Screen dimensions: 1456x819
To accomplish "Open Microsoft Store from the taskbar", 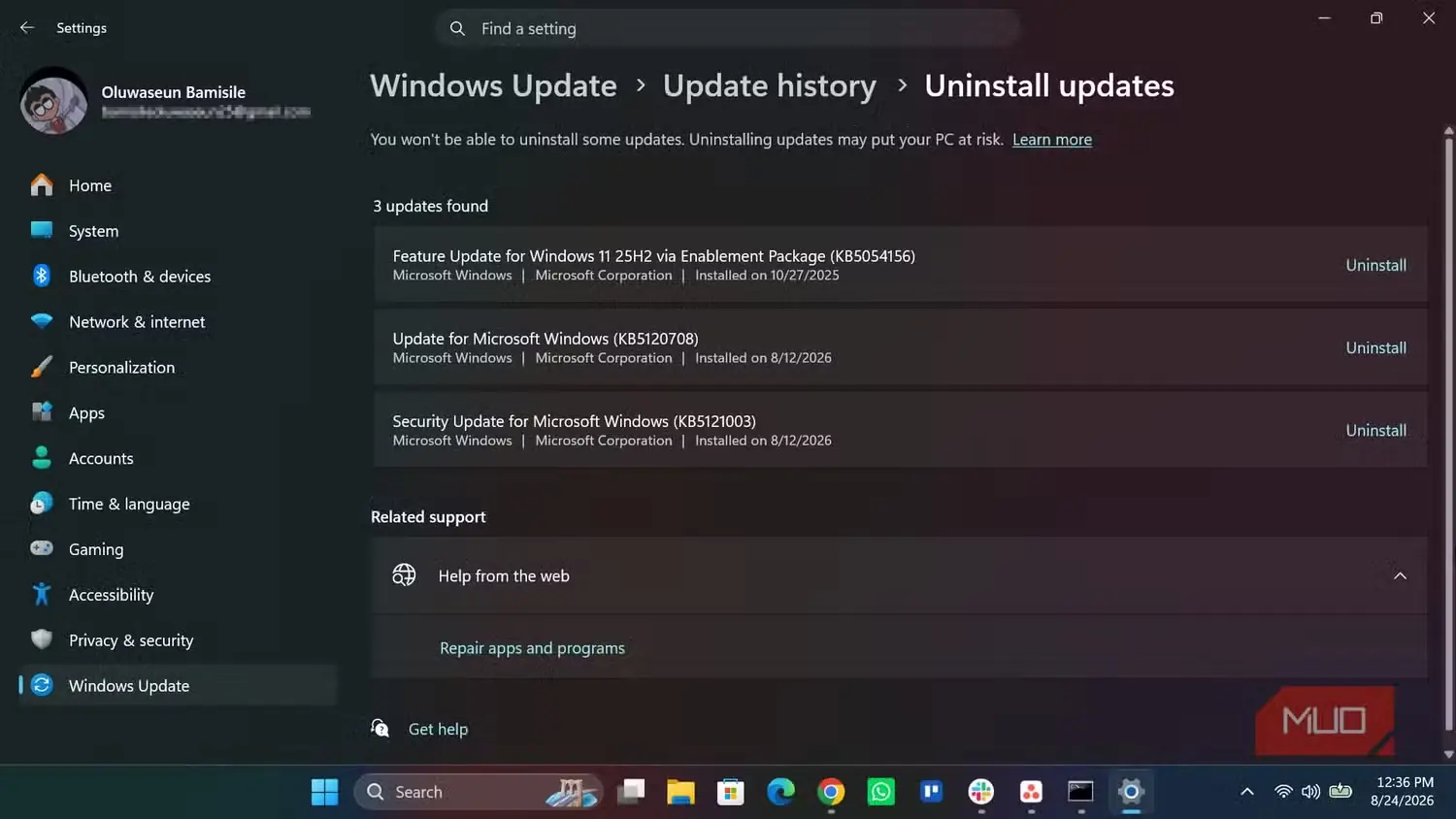I will tap(730, 792).
